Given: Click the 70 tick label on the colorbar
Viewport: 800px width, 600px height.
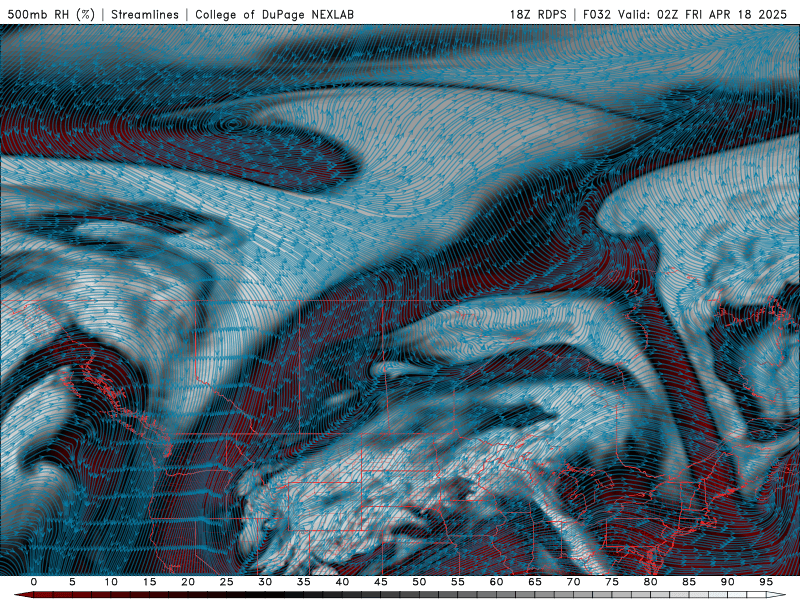Looking at the screenshot, I should [573, 582].
